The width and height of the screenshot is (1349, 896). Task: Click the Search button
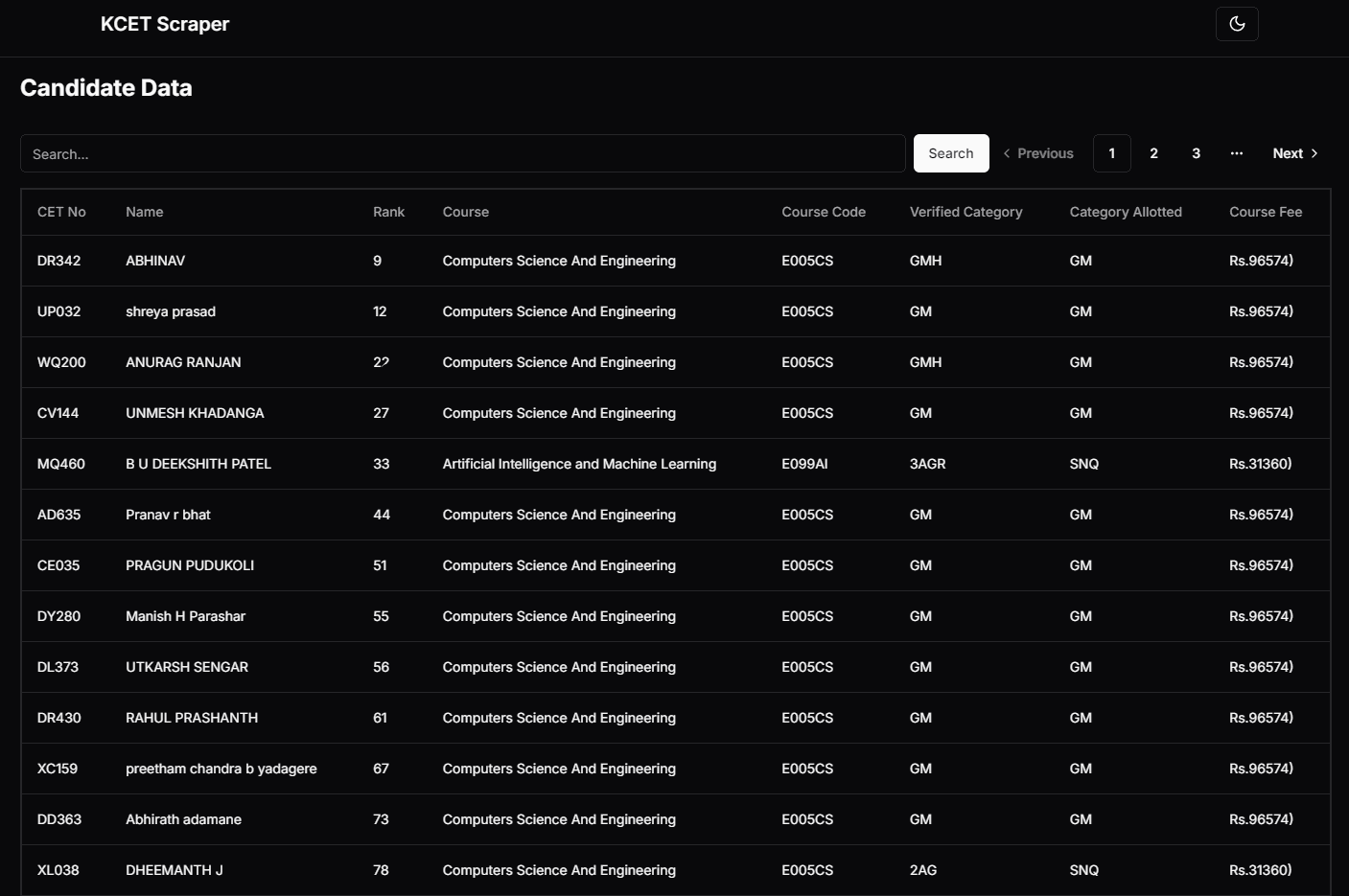(950, 153)
